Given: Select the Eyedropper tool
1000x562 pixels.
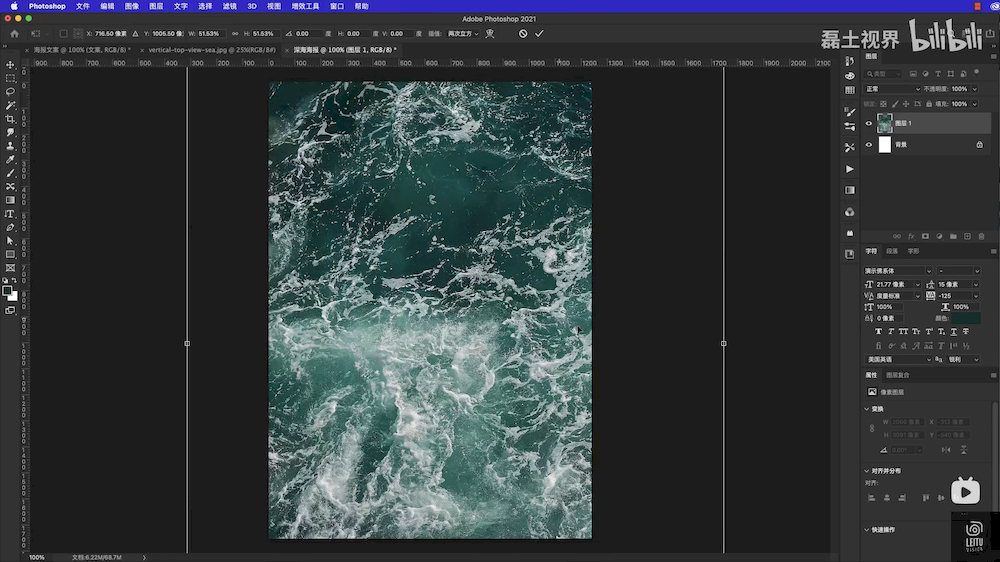Looking at the screenshot, I should pos(10,159).
